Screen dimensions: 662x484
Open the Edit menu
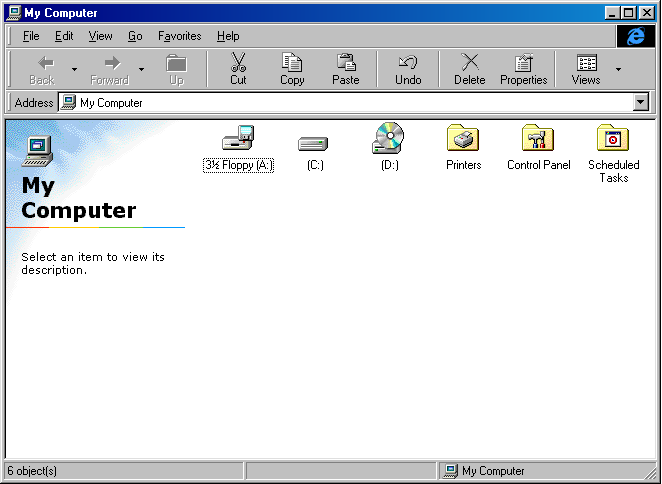(x=64, y=36)
